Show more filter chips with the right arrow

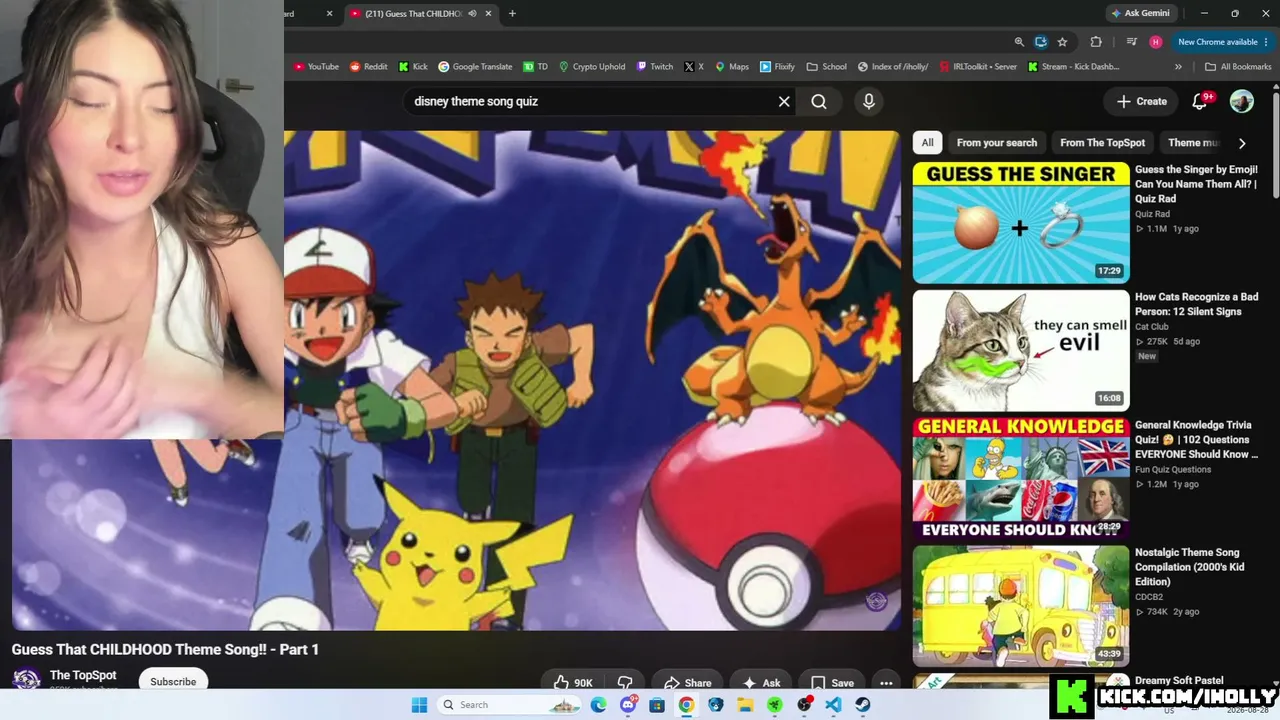[x=1242, y=143]
